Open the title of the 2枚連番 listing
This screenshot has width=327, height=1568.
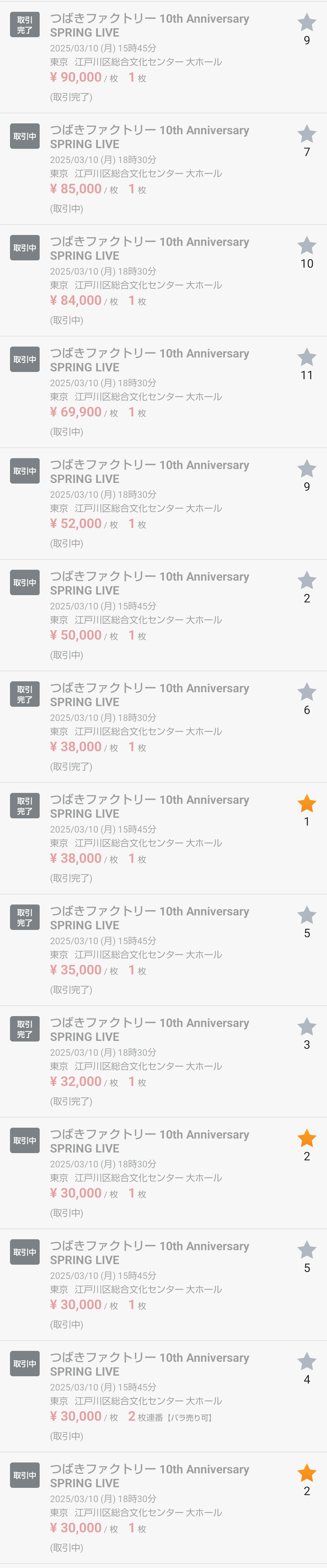149,1364
